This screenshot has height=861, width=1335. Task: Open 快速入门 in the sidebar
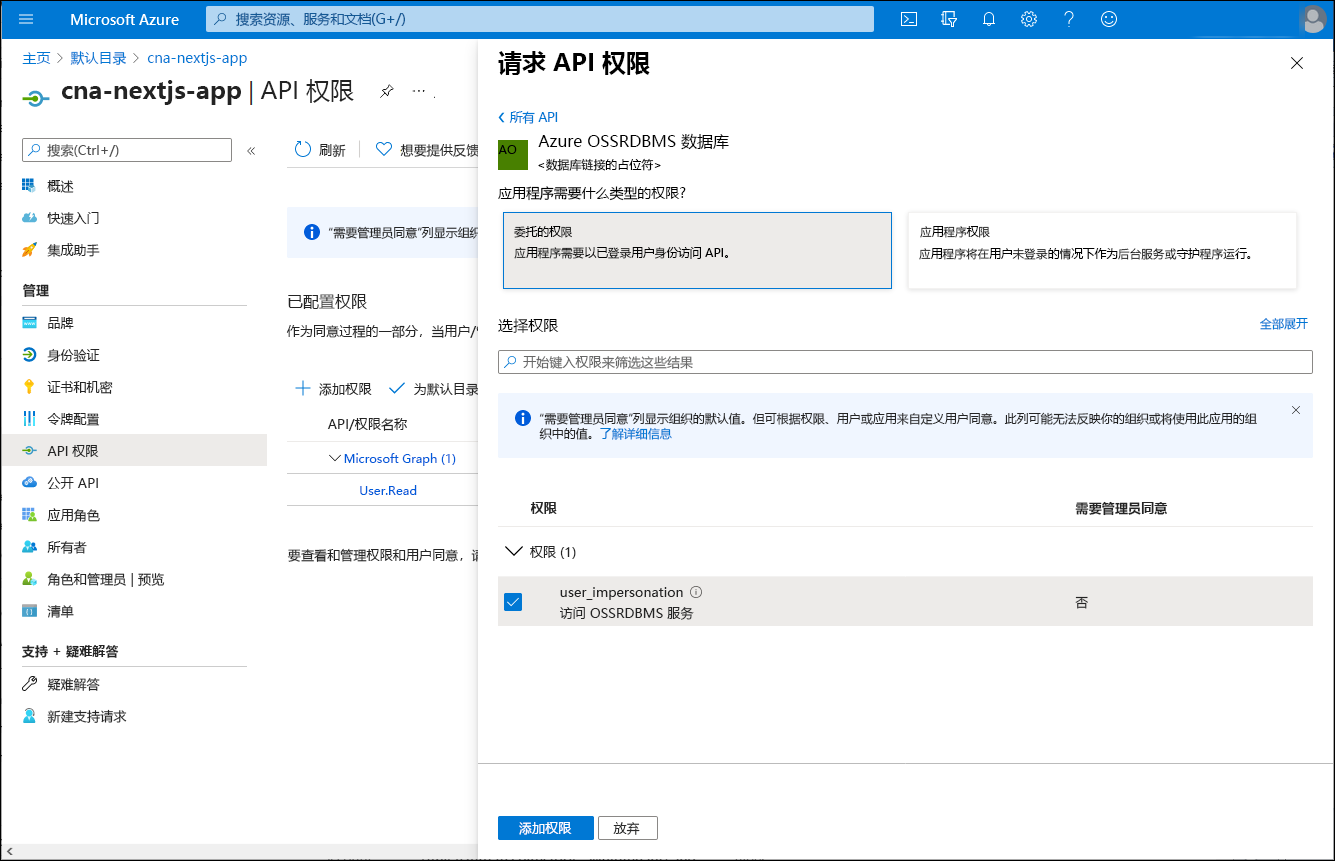click(x=73, y=218)
